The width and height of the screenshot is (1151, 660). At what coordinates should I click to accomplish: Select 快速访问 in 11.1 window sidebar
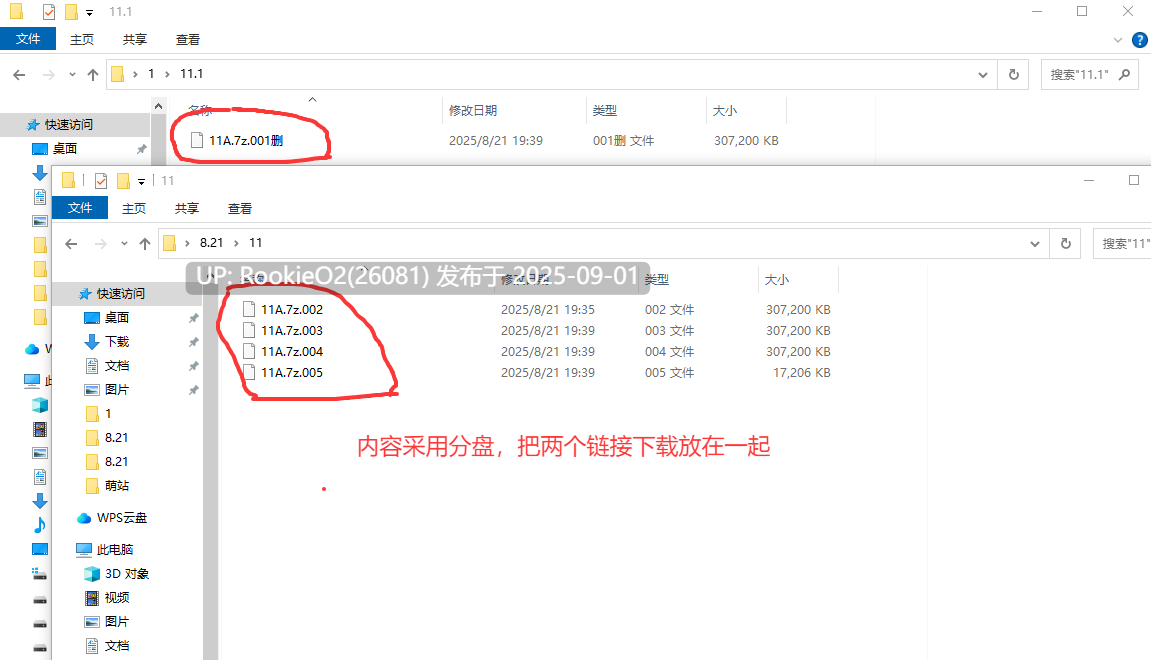[69, 125]
